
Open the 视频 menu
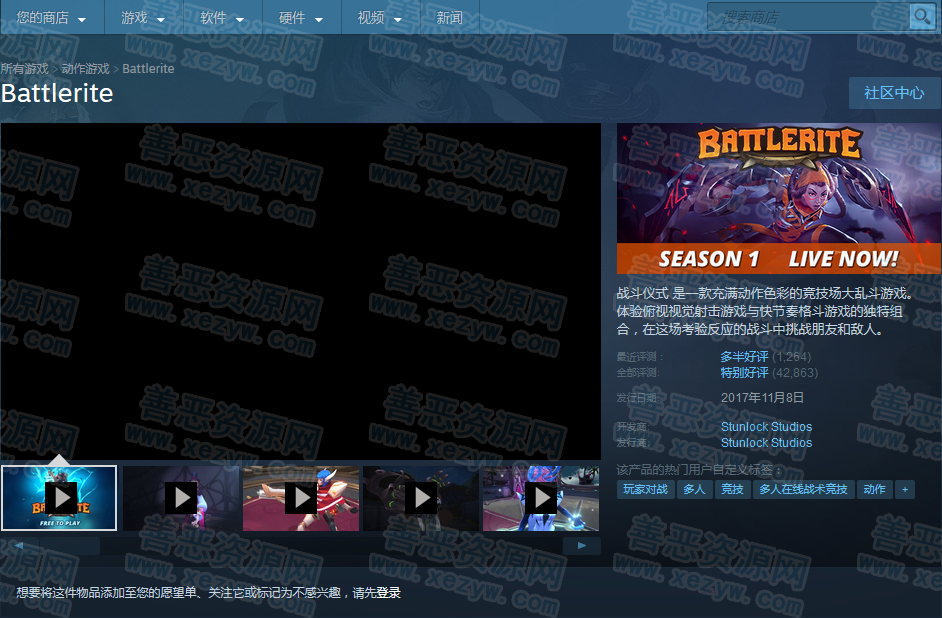tap(380, 18)
